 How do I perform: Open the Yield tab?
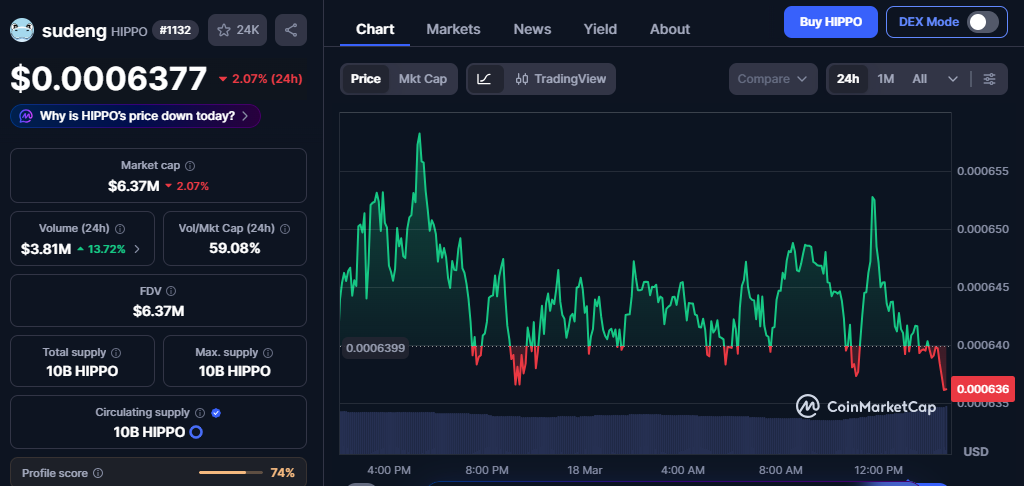[600, 29]
